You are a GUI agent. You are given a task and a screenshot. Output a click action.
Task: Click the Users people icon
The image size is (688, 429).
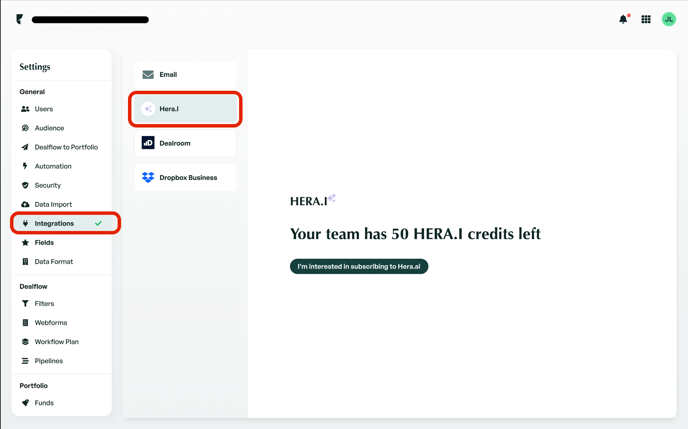pyautogui.click(x=25, y=109)
